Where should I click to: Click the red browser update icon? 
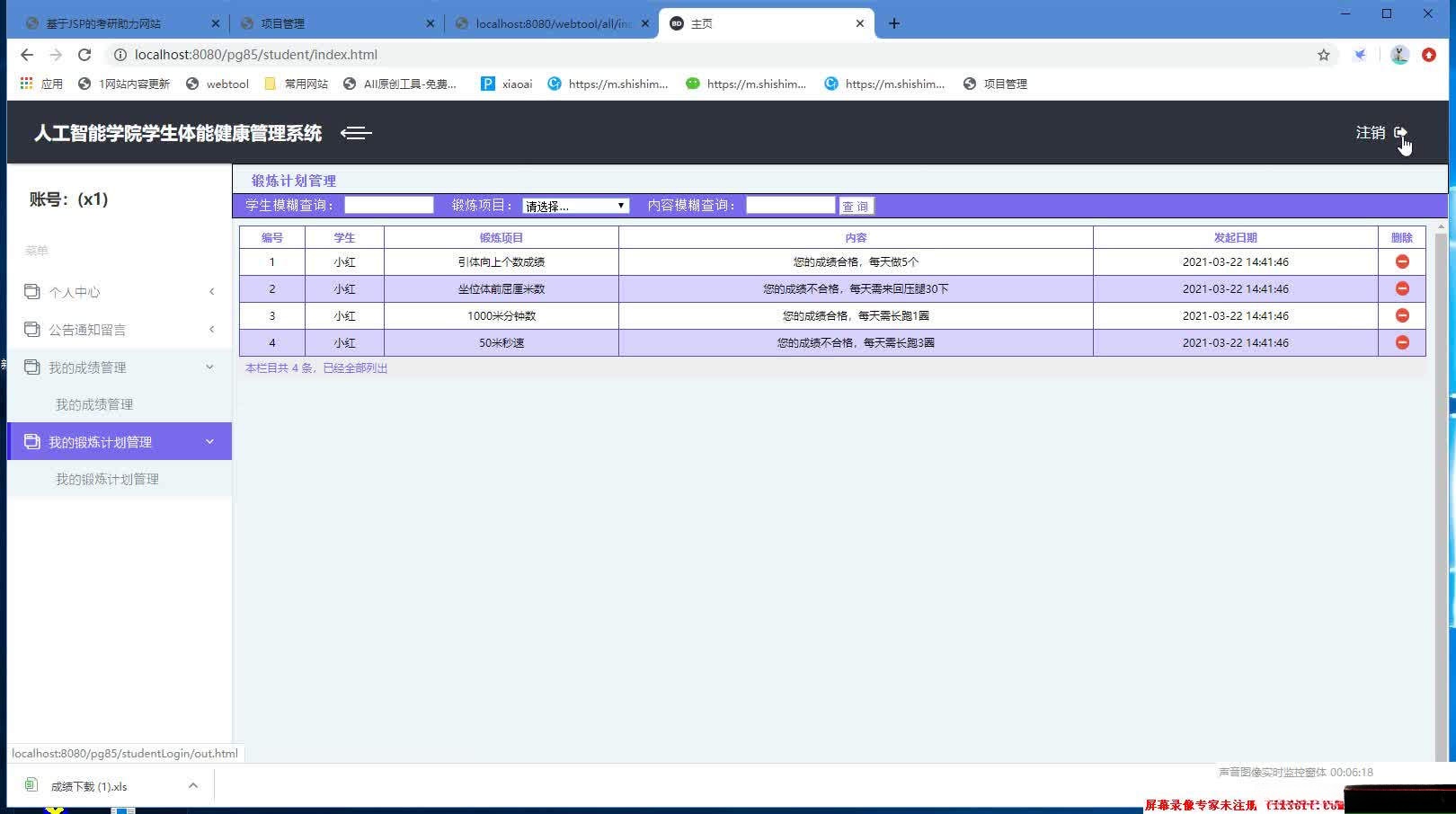tap(1429, 55)
